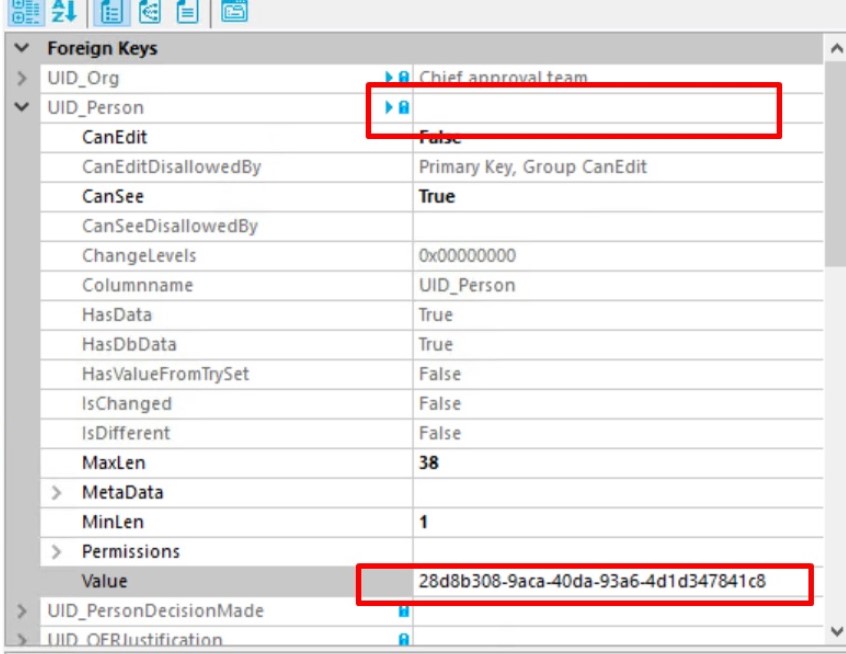Select the HasDbData property name
Viewport: 846px width, 654px height.
[129, 344]
